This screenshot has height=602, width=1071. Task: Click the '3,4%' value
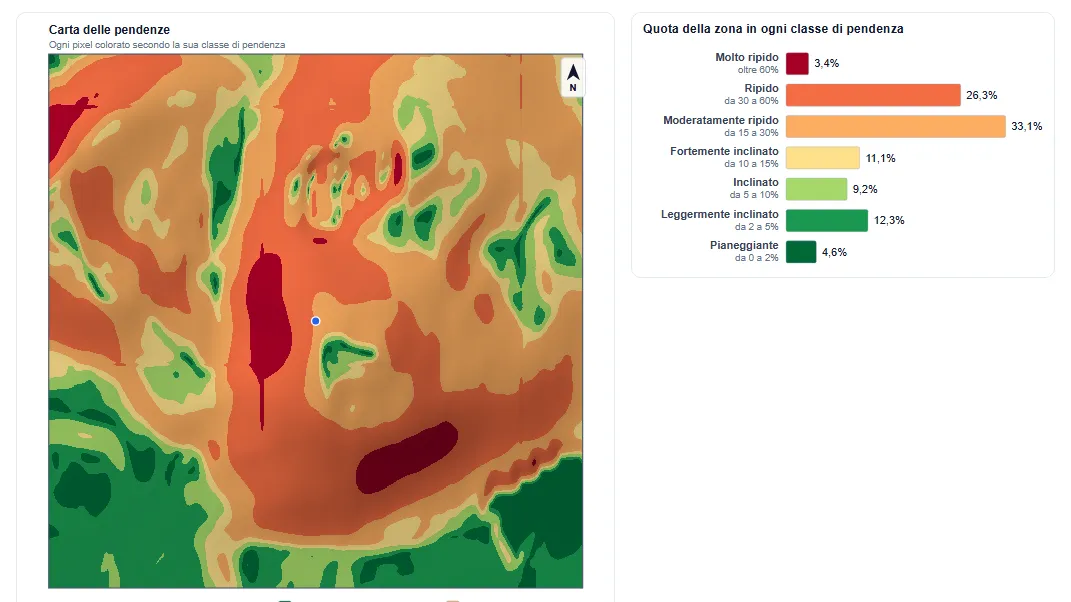[x=826, y=64]
